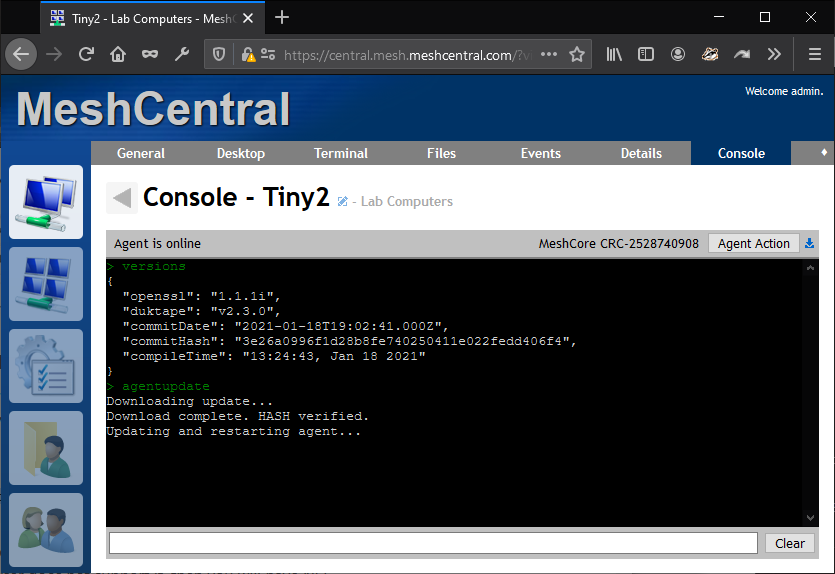835x574 pixels.
Task: Click the padlock warning site info icon
Action: click(x=248, y=54)
